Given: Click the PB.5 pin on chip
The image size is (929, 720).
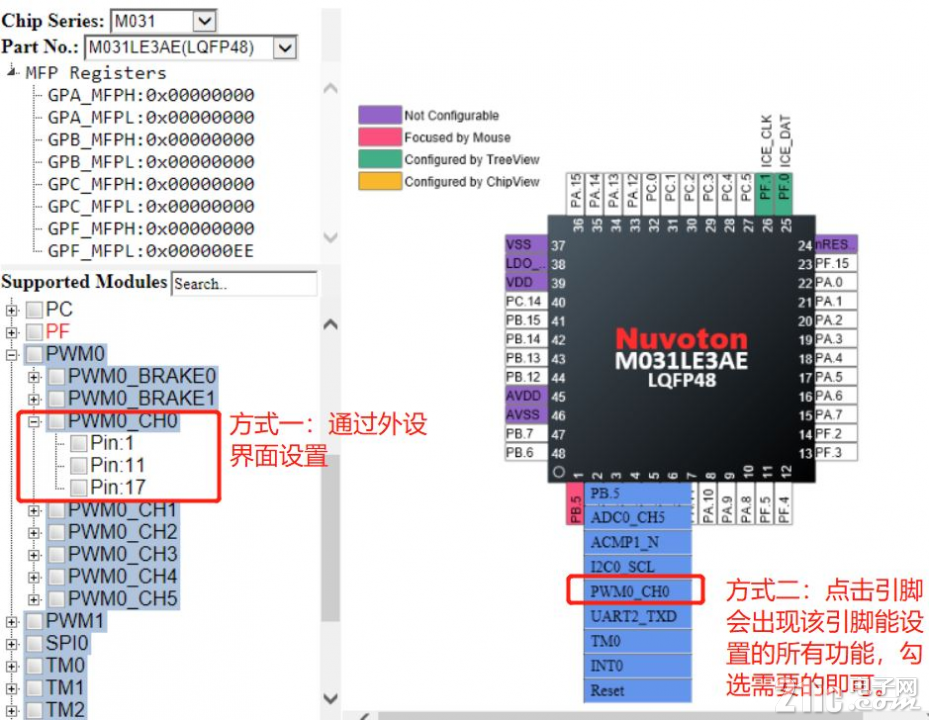Looking at the screenshot, I should click(x=575, y=504).
